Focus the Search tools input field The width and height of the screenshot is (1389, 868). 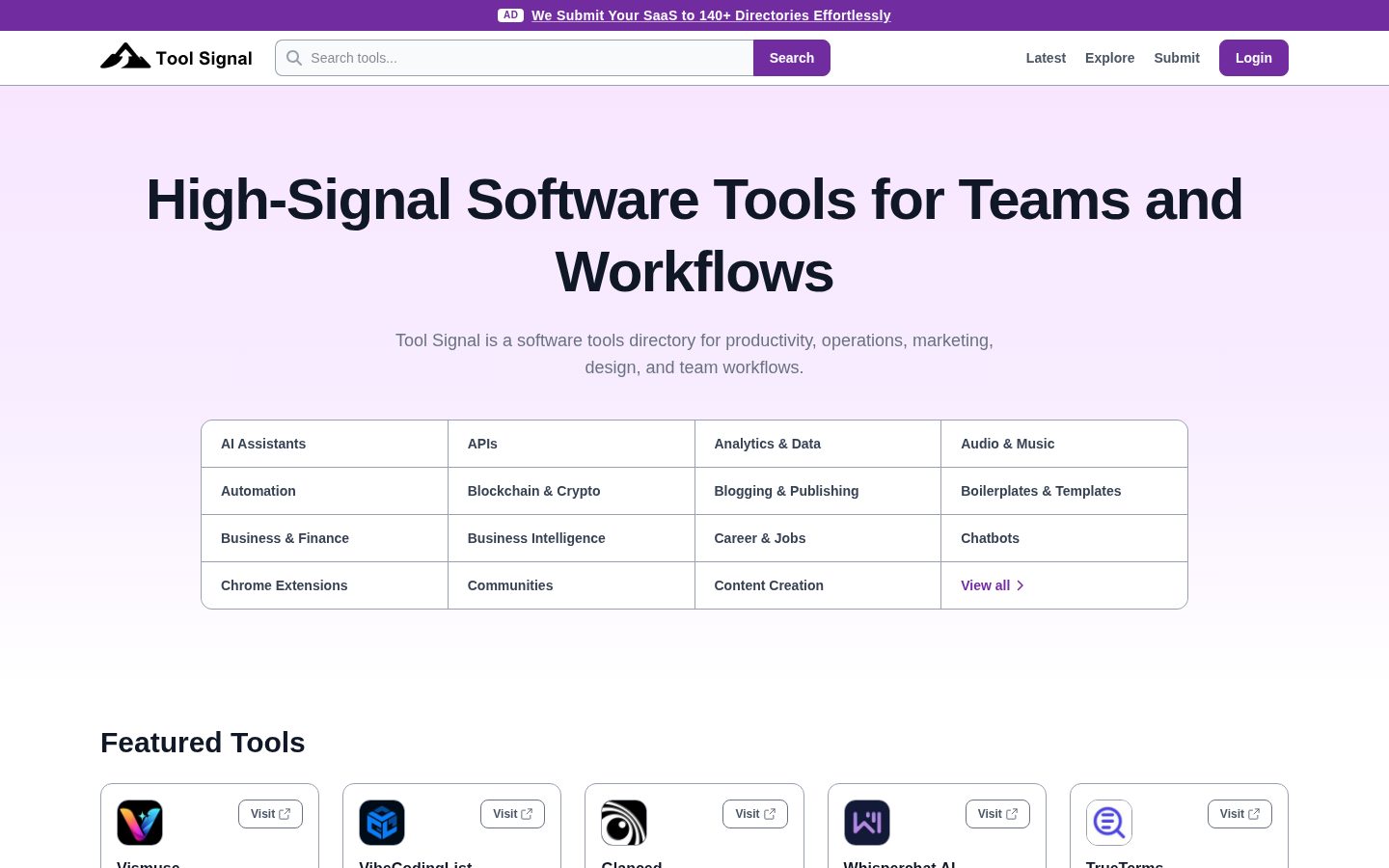click(x=514, y=58)
